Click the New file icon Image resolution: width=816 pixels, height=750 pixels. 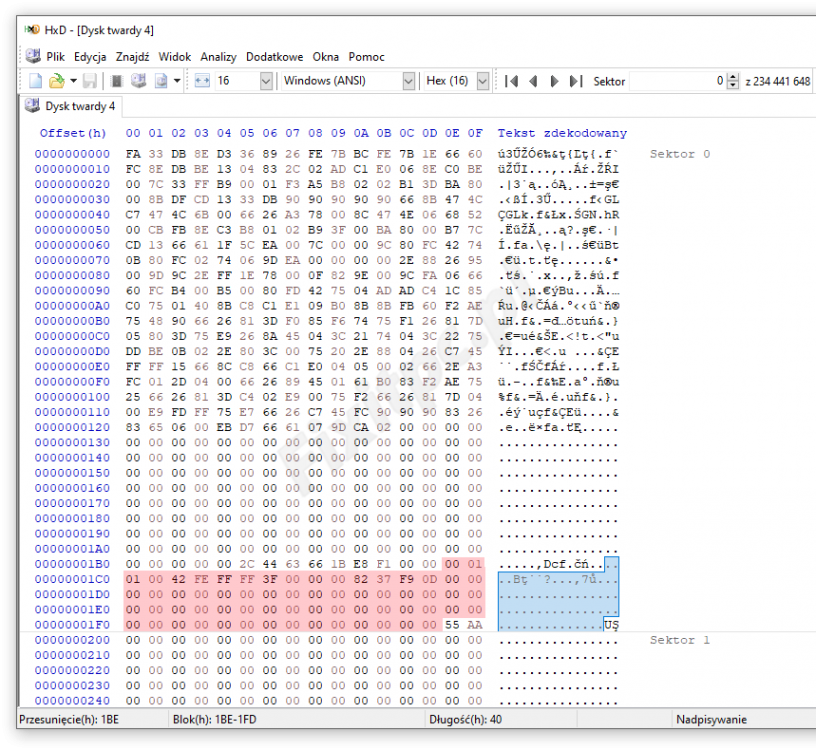coord(35,81)
